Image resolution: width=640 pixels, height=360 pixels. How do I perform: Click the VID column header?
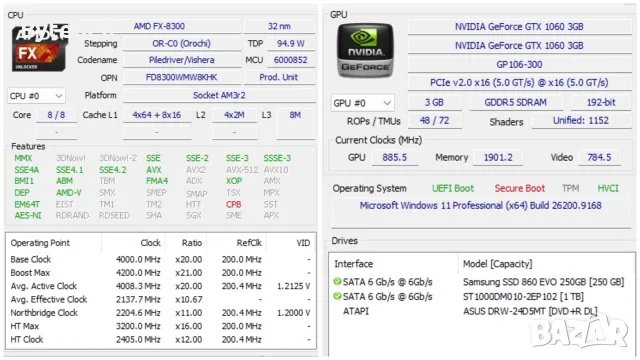point(303,243)
